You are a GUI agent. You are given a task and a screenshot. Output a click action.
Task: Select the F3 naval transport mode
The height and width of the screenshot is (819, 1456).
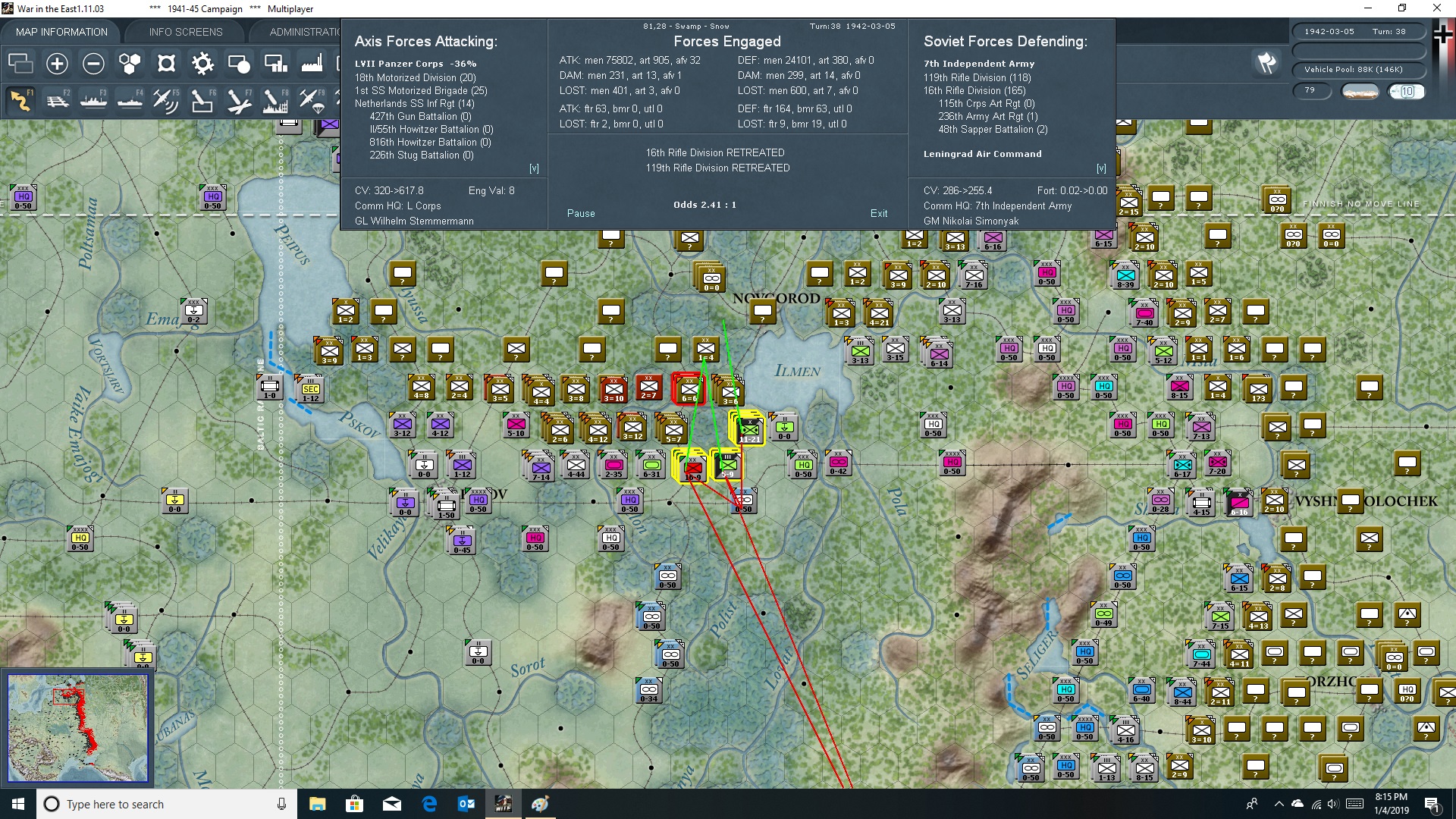click(93, 99)
